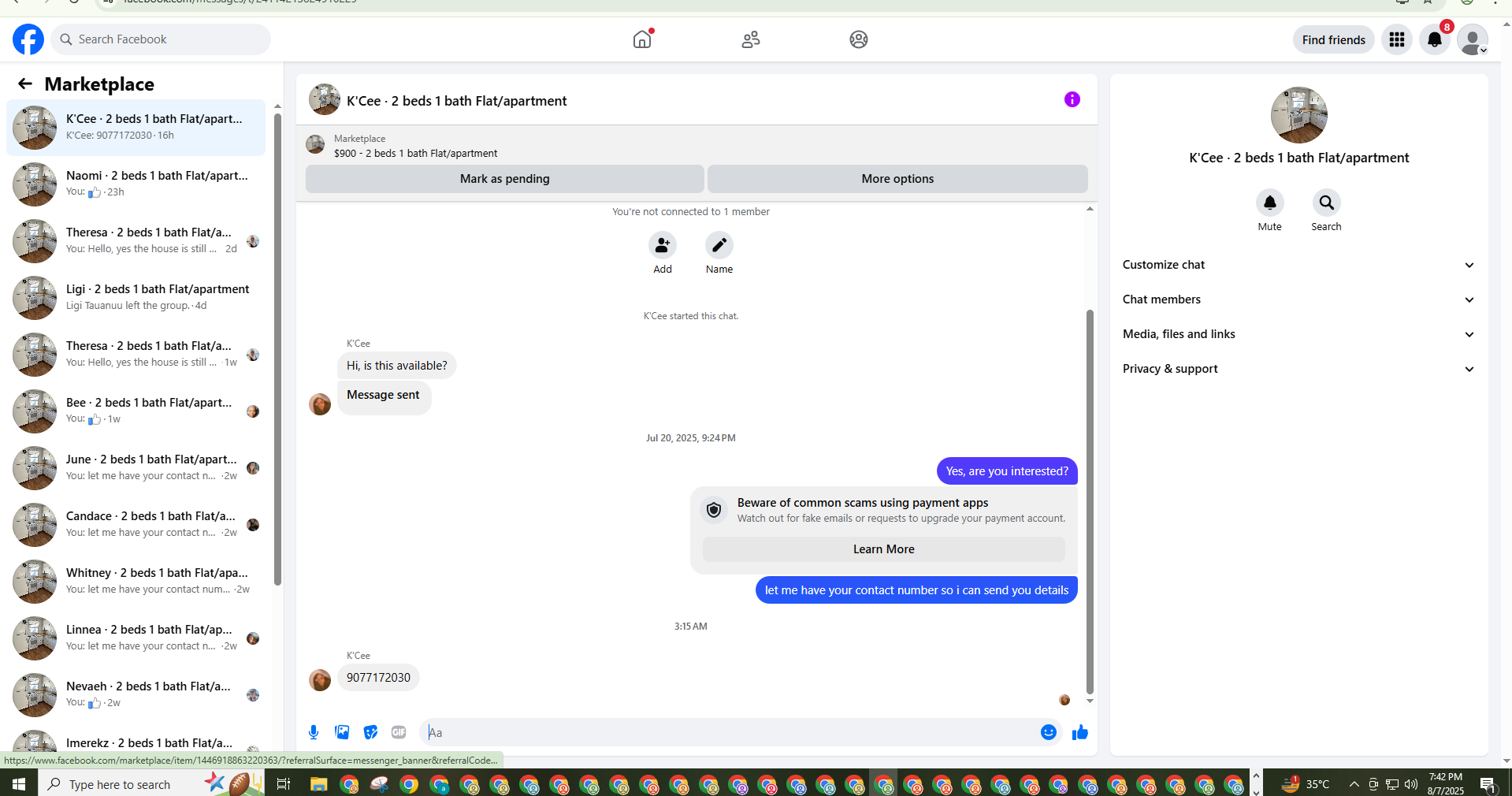Open the $900 listing link in banner
Screen dimensions: 1512x796
(415, 154)
